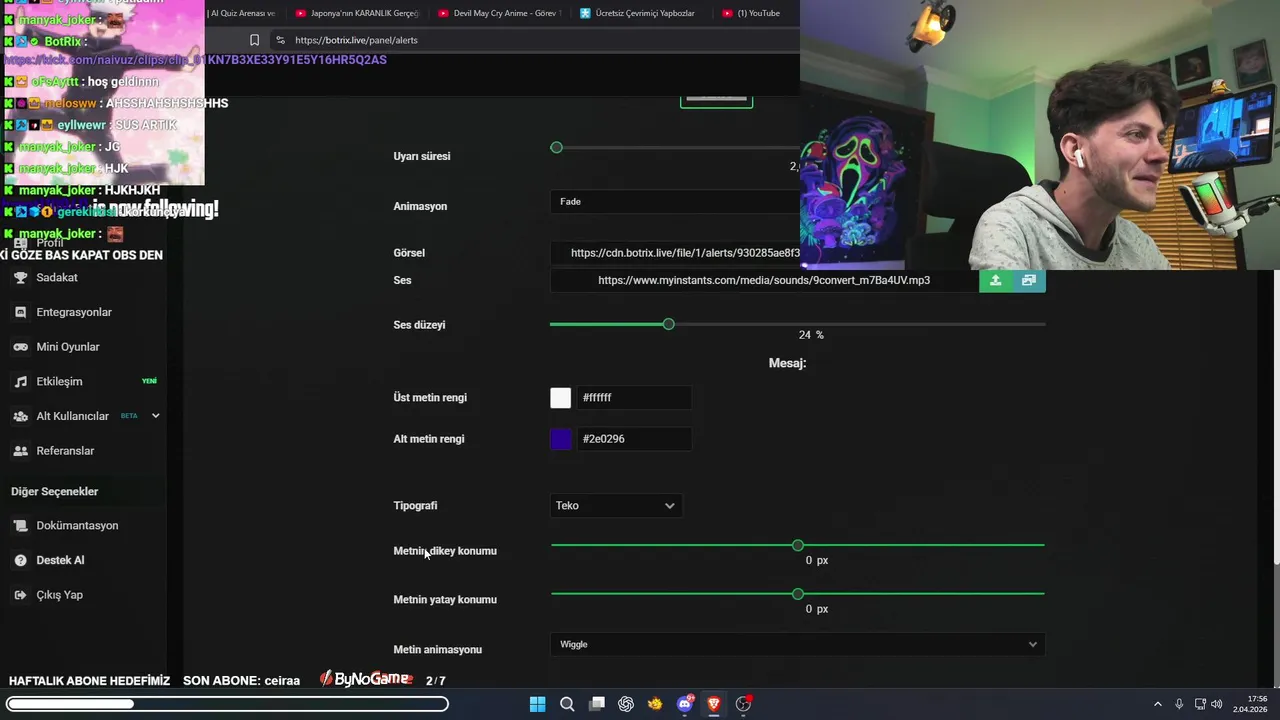Viewport: 1280px width, 720px height.
Task: Click the Uyarı süresi slider handle
Action: pos(557,148)
